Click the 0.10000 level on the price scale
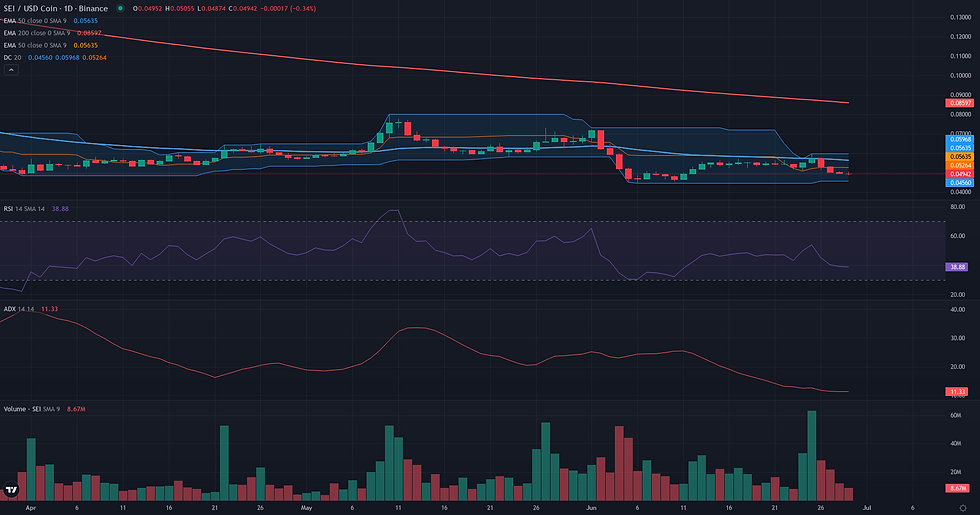The height and width of the screenshot is (515, 980). (x=961, y=76)
